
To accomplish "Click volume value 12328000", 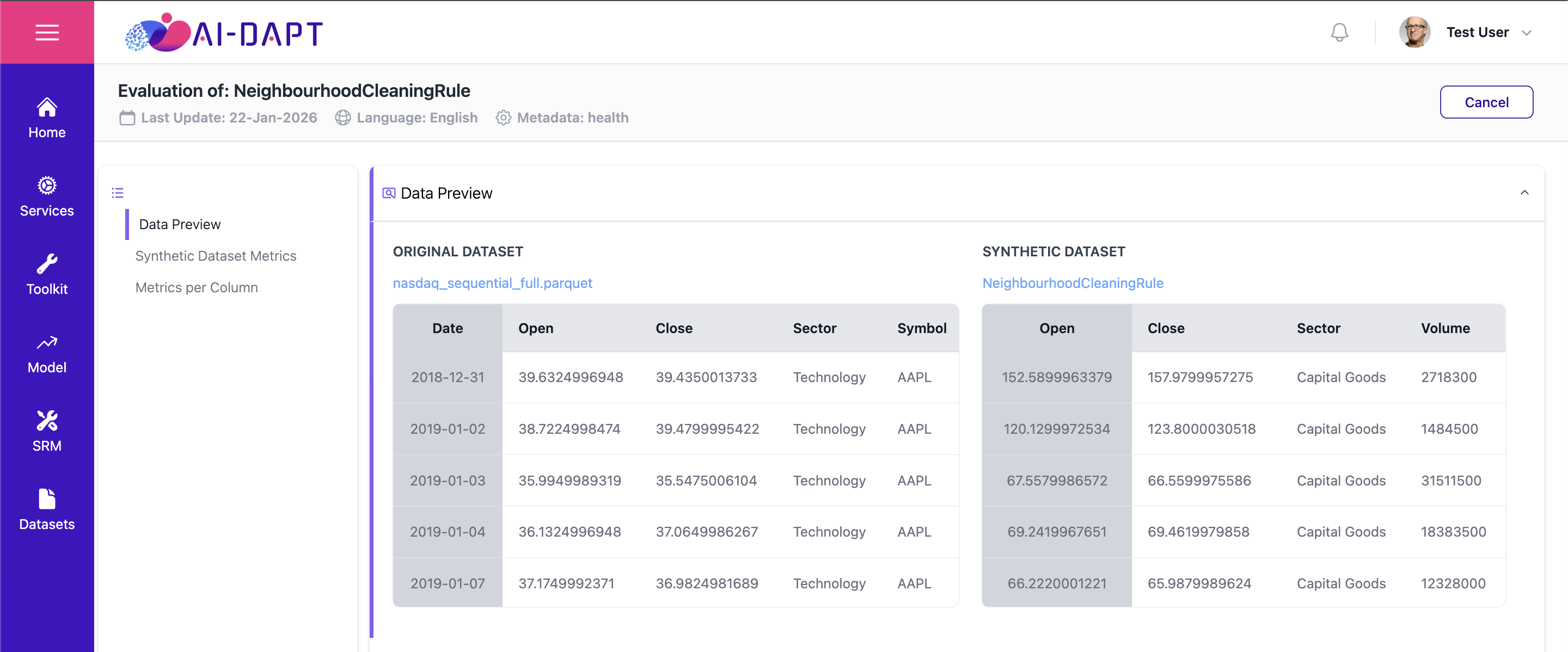I will 1453,583.
